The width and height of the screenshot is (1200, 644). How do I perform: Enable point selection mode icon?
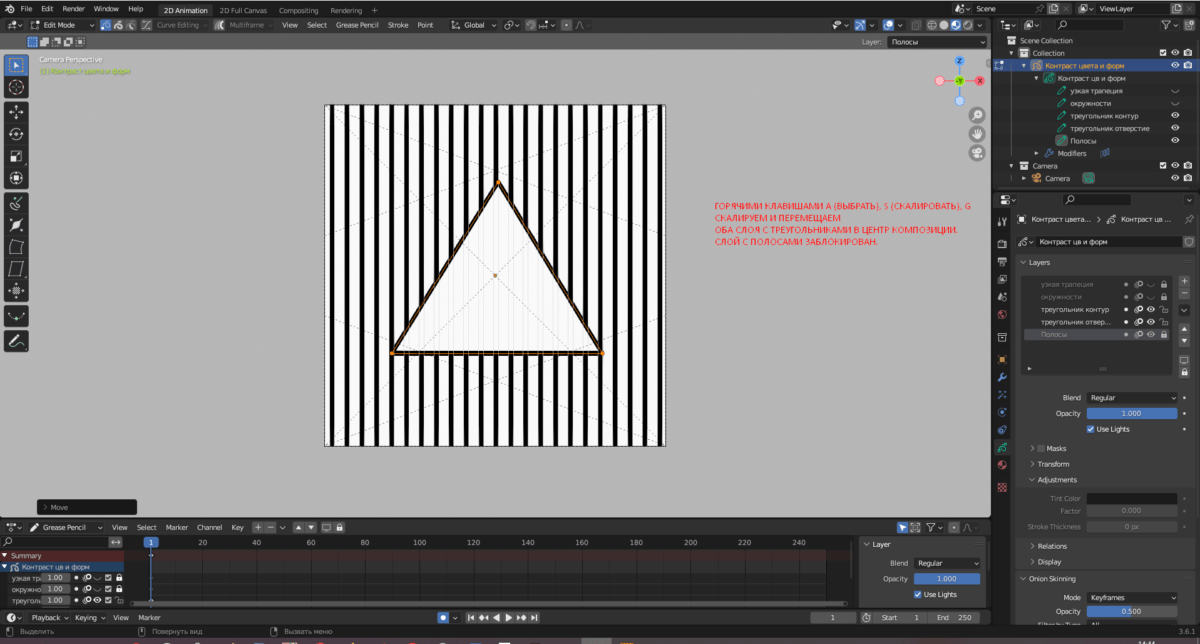[105, 24]
